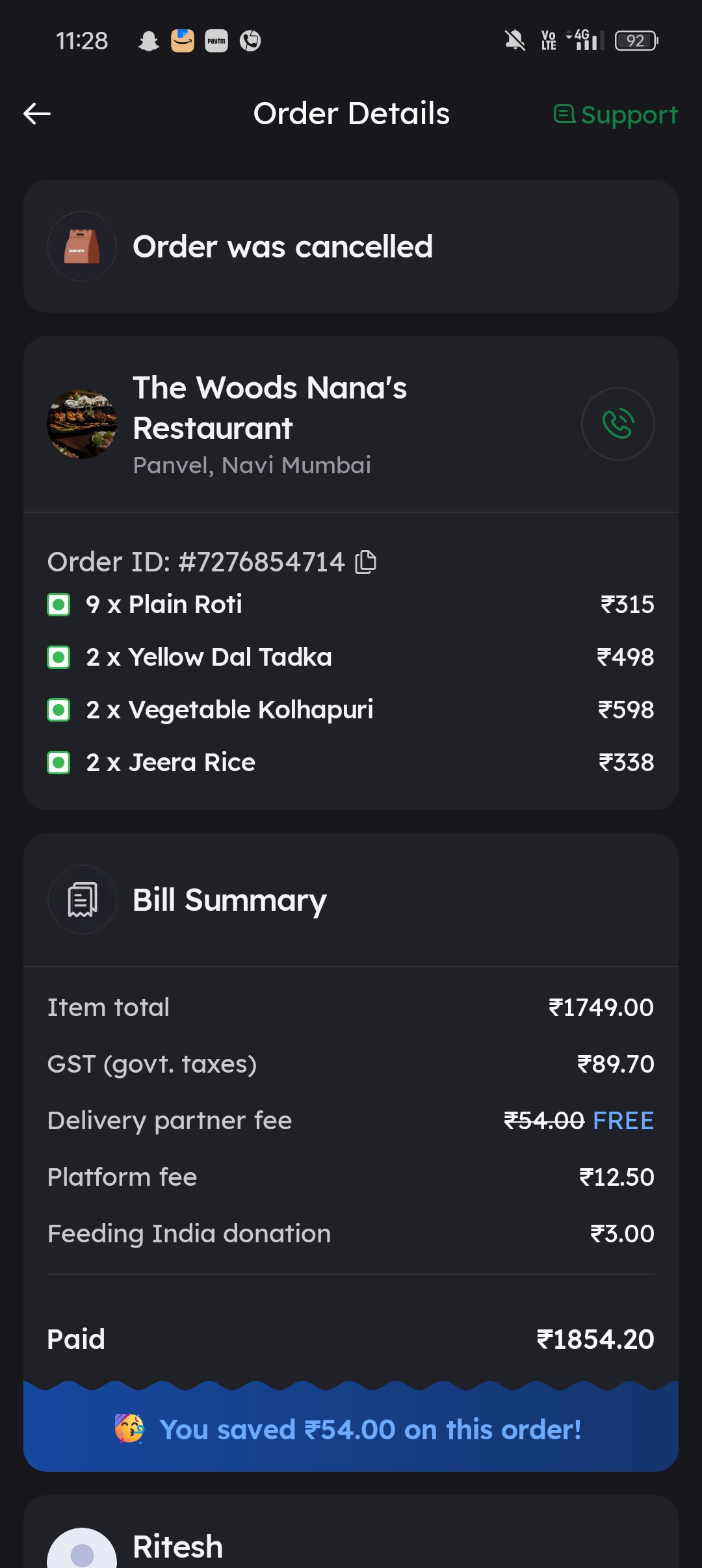
Task: Tap the savings banner for ₹54.00
Action: click(x=351, y=1430)
